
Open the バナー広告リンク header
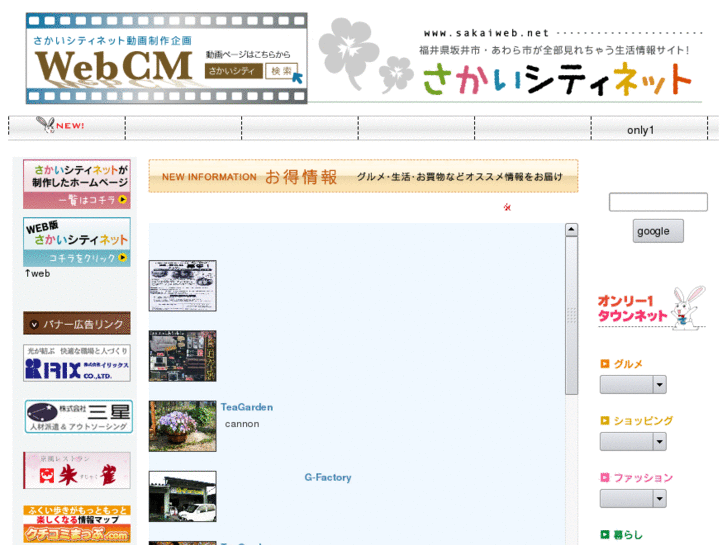point(77,323)
